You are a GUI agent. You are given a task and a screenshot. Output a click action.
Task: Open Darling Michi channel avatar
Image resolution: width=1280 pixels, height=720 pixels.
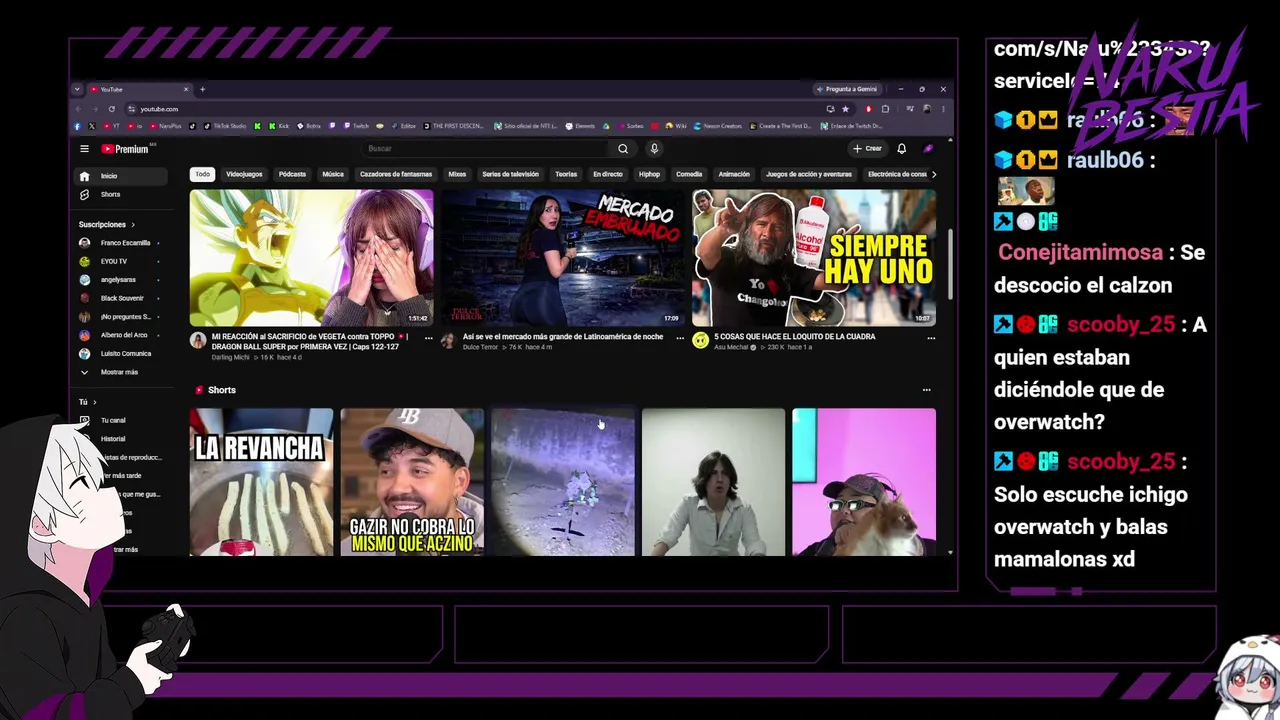pos(198,340)
